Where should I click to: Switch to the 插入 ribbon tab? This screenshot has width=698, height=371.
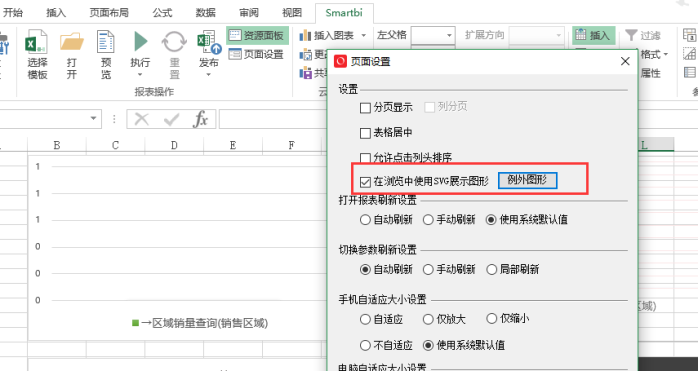(x=56, y=12)
